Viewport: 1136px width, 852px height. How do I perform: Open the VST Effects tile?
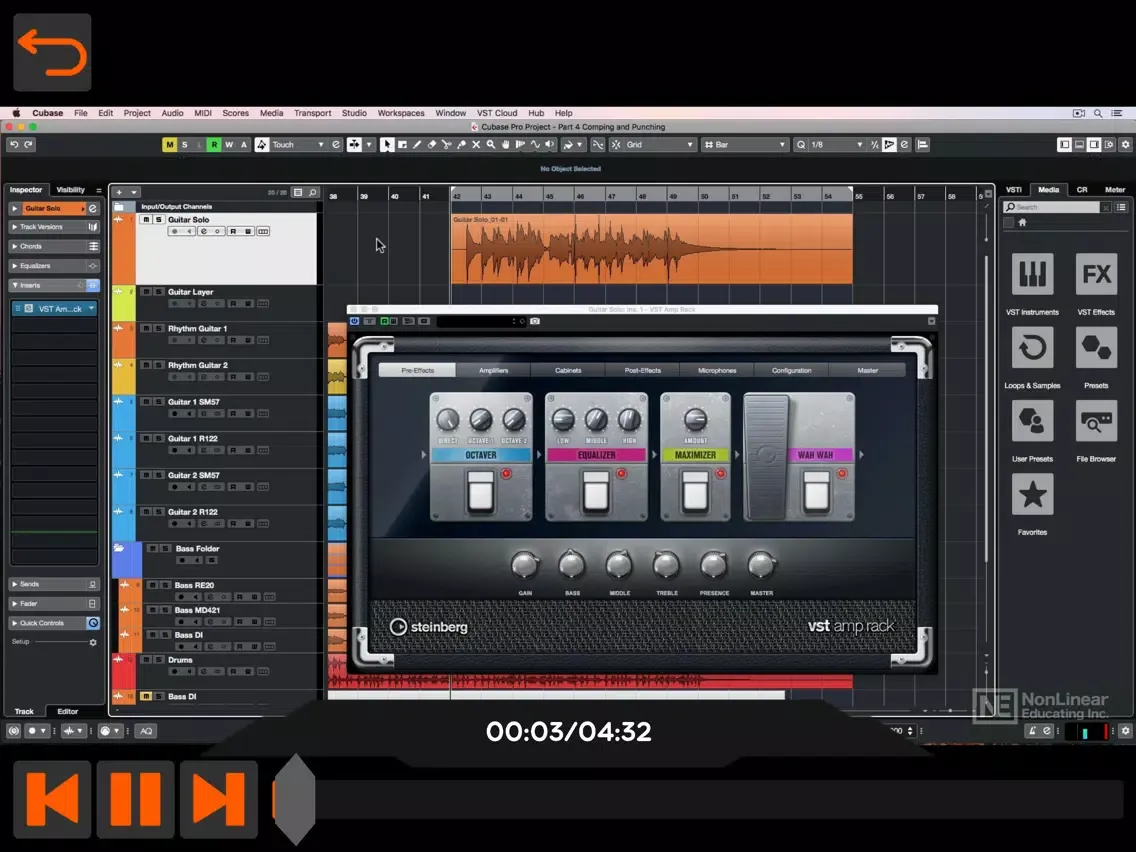1095,274
